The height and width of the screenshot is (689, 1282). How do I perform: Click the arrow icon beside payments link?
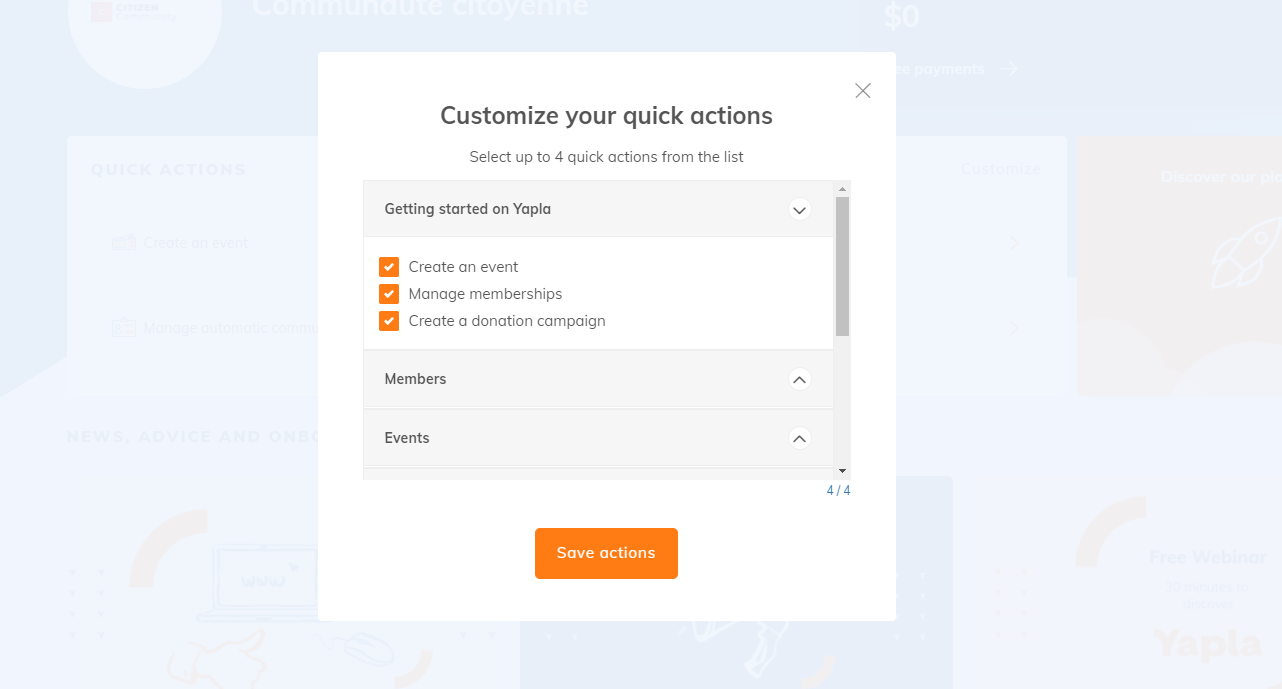(x=1008, y=69)
